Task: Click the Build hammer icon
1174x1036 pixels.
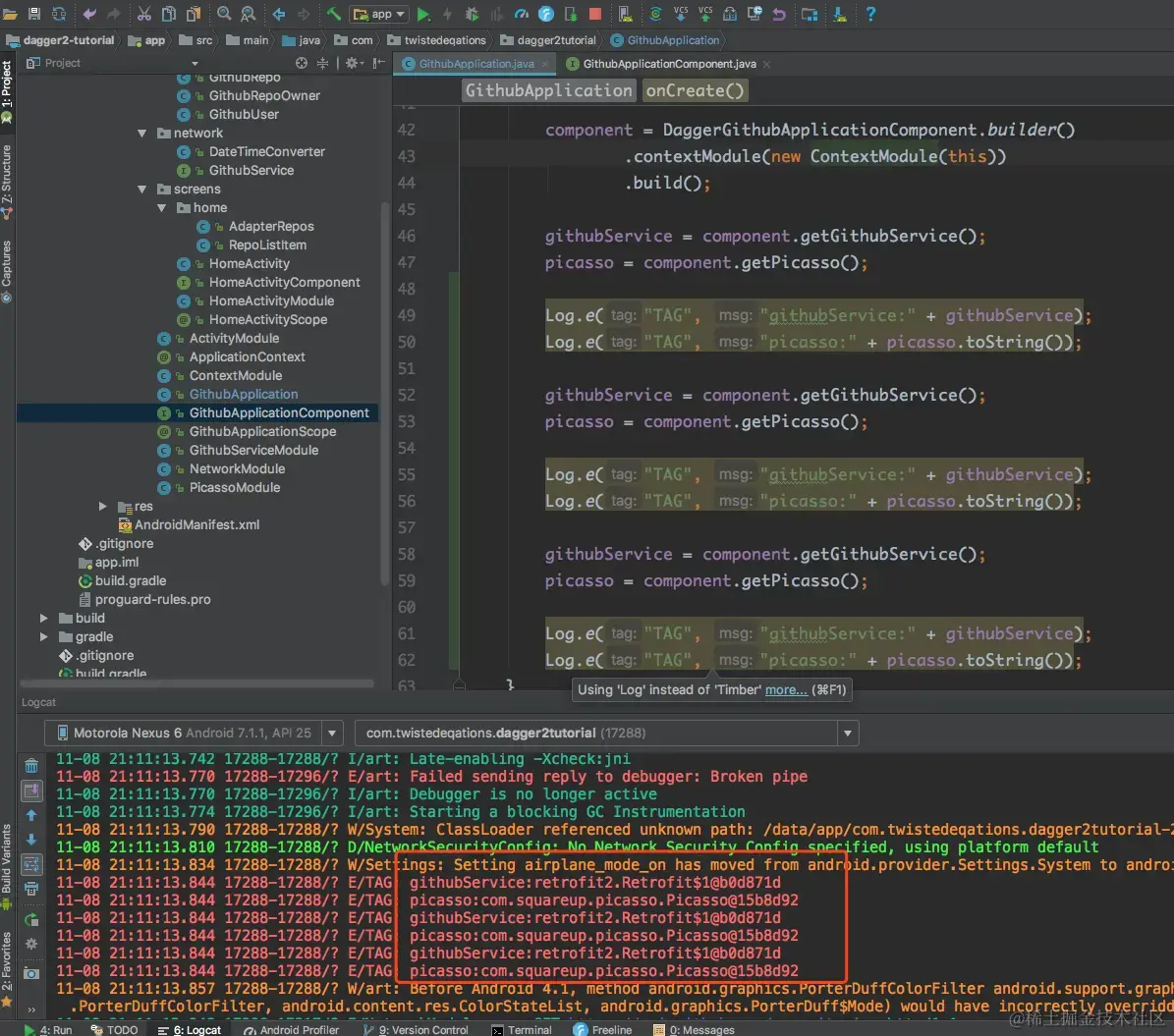Action: click(x=334, y=14)
